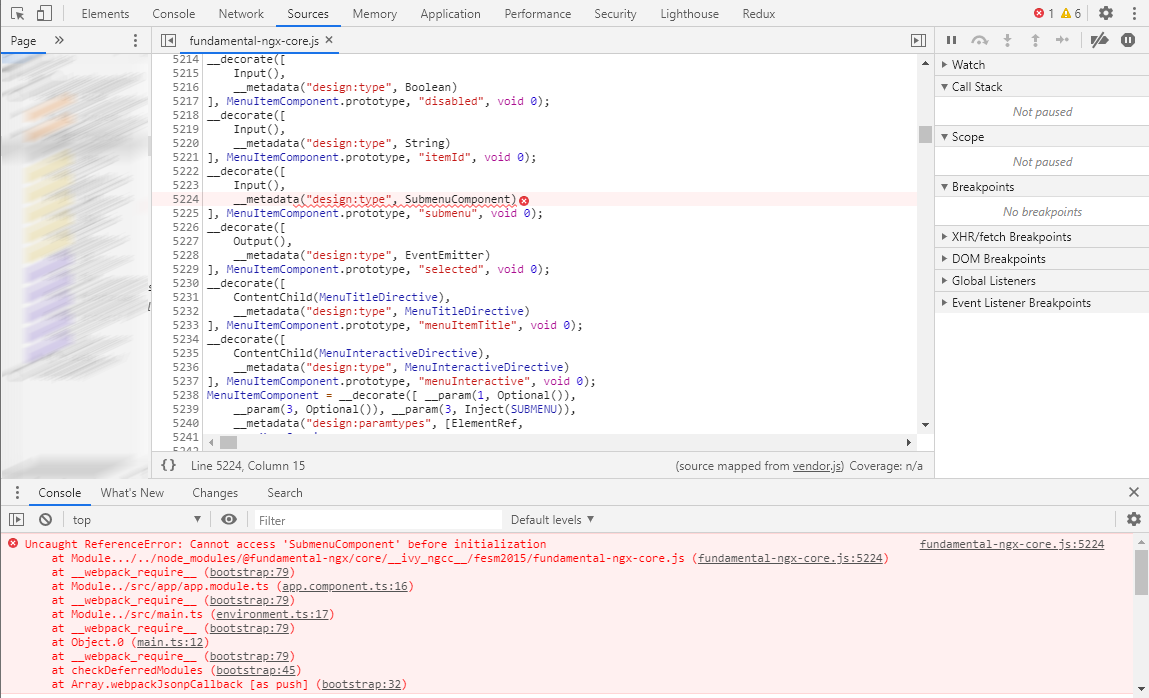Screen dimensions: 1149x698
Task: Click the code editor horizontal scrollbar thumb
Action: tap(229, 442)
